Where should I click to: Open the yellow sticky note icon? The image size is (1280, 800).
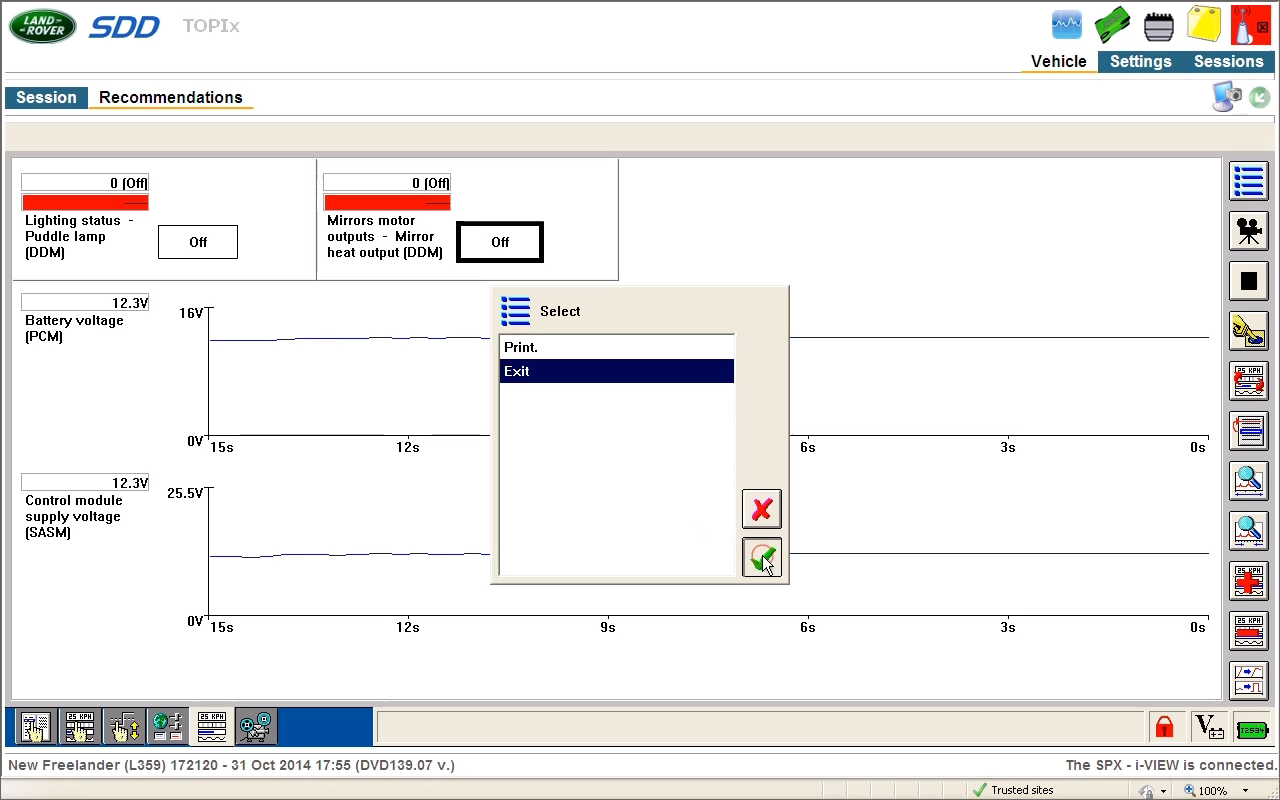click(1204, 24)
